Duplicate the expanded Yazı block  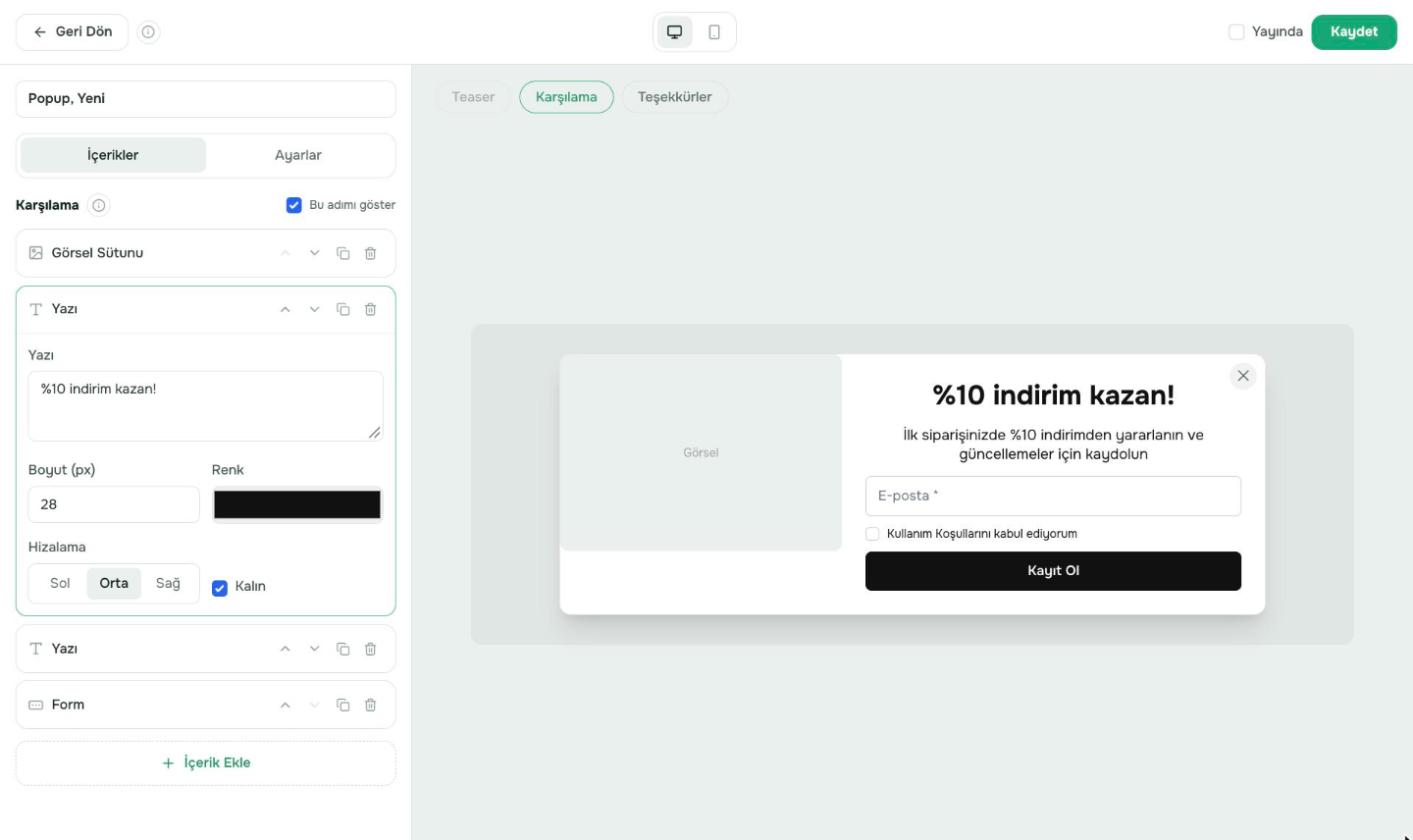pyautogui.click(x=343, y=309)
